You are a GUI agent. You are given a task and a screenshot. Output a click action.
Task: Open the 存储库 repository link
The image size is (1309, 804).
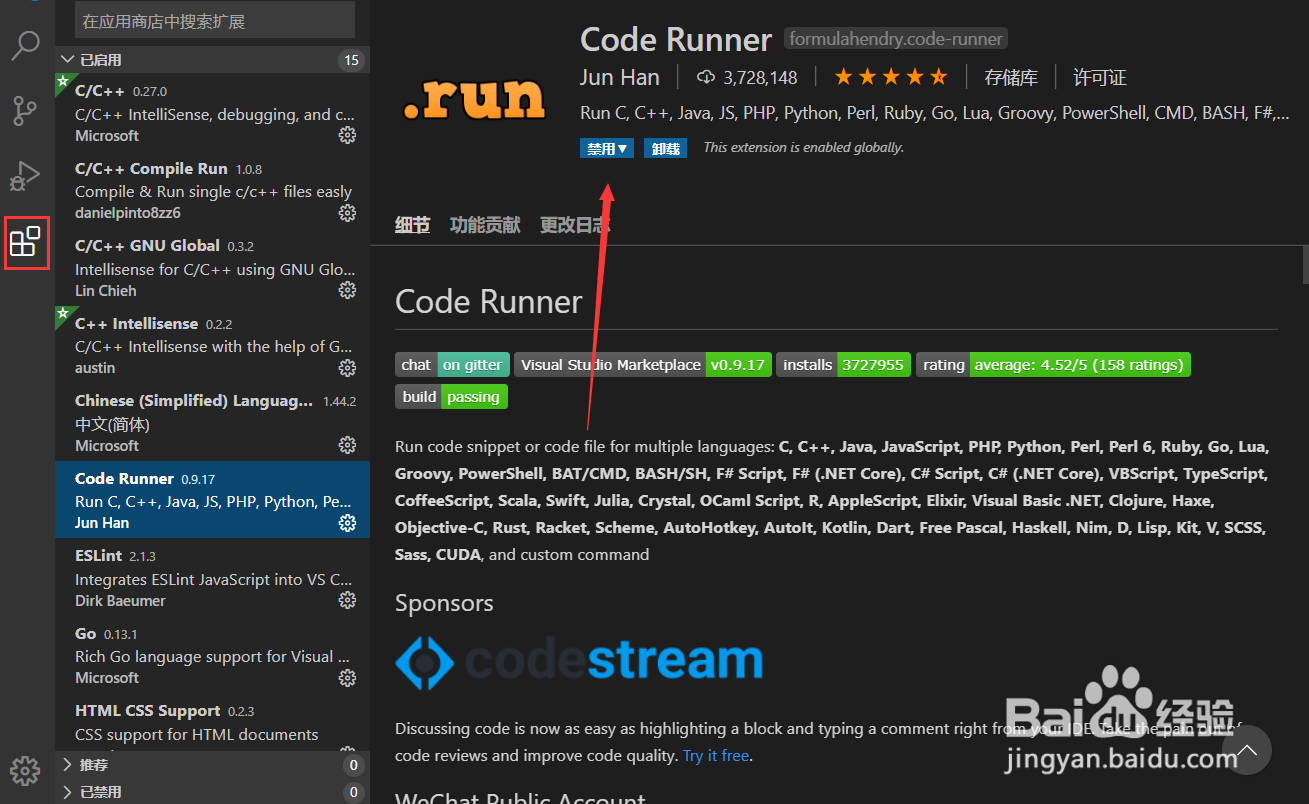pyautogui.click(x=1011, y=77)
